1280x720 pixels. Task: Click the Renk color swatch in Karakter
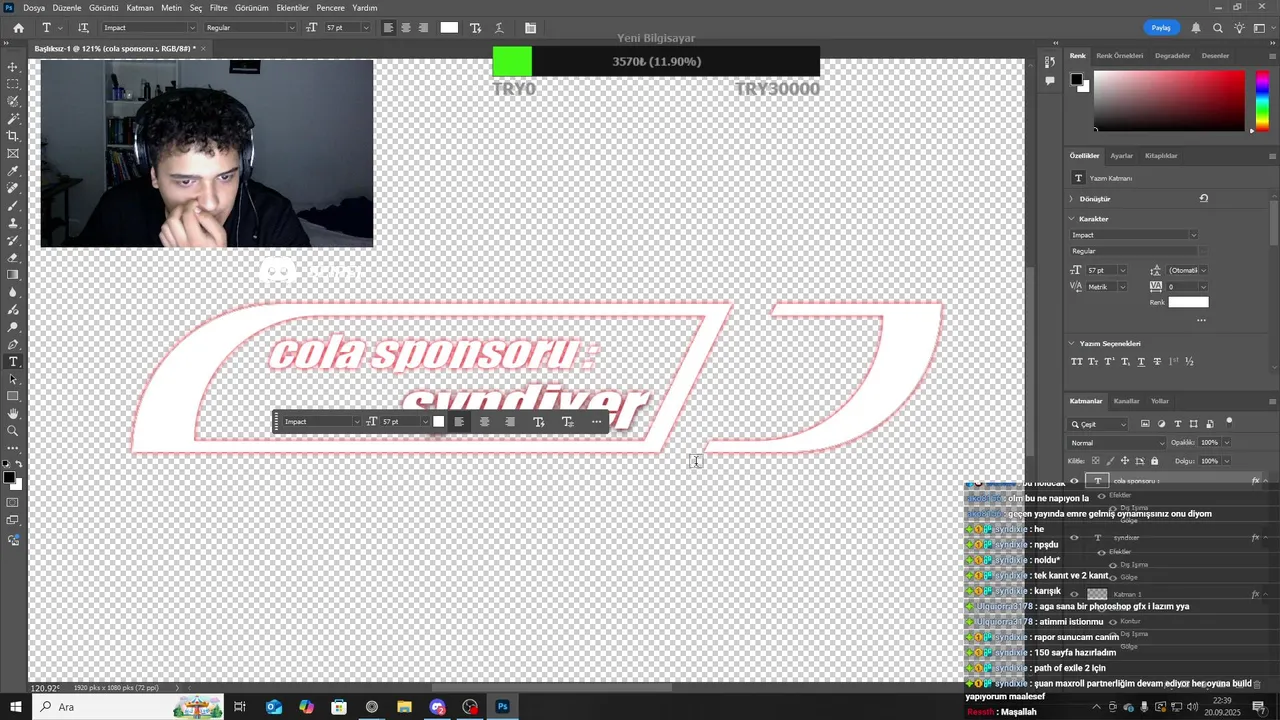point(1188,302)
